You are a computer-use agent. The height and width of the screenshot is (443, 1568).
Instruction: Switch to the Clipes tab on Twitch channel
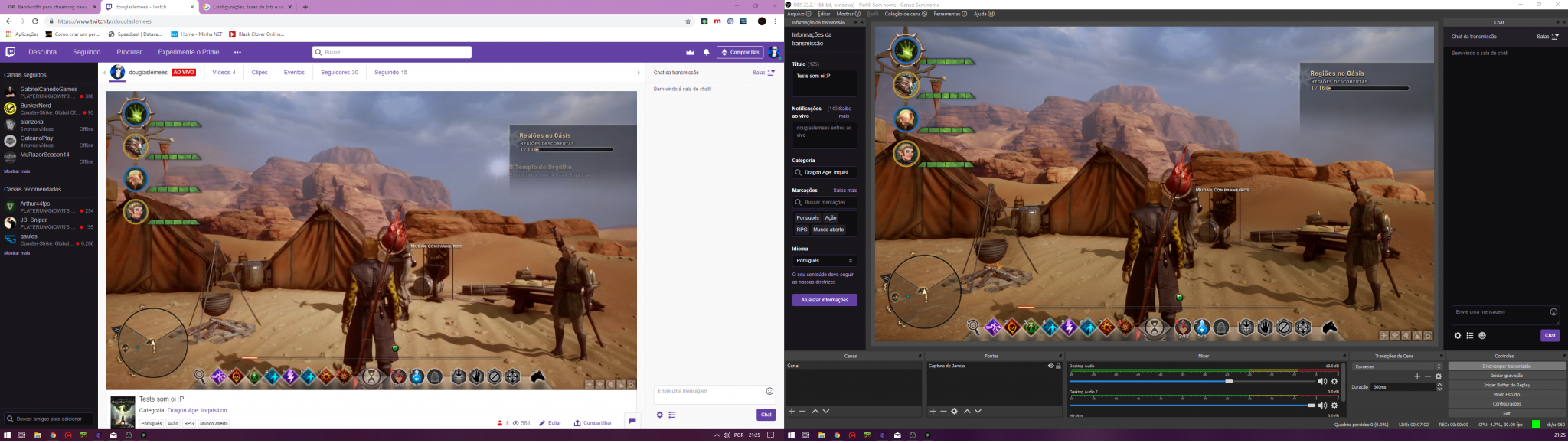click(x=260, y=73)
